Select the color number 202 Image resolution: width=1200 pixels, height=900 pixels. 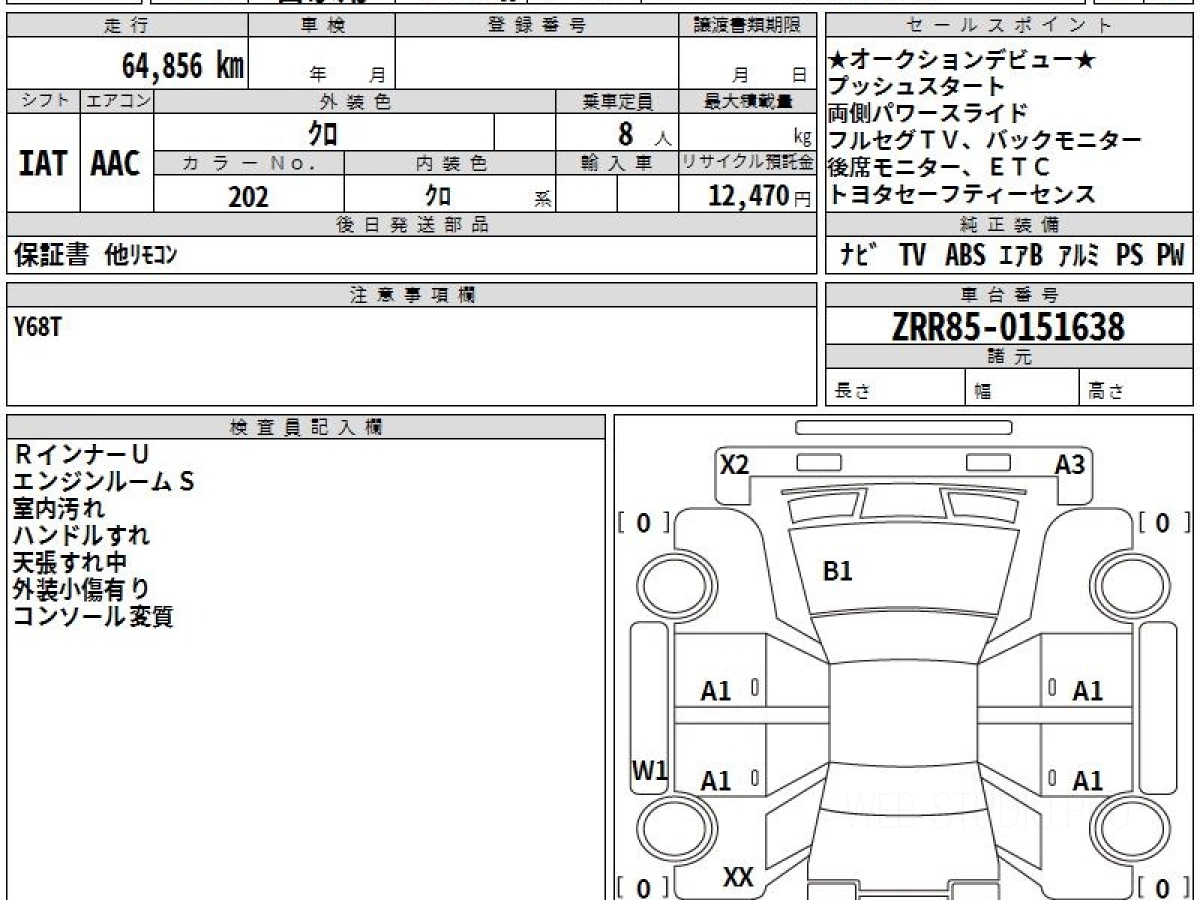coord(248,197)
